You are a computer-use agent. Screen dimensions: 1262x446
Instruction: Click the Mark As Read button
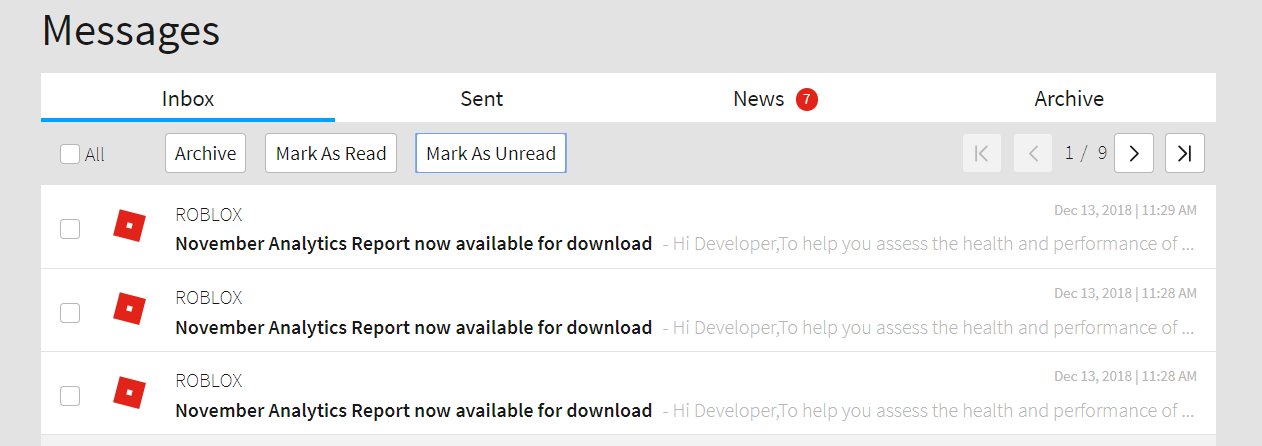click(x=331, y=153)
